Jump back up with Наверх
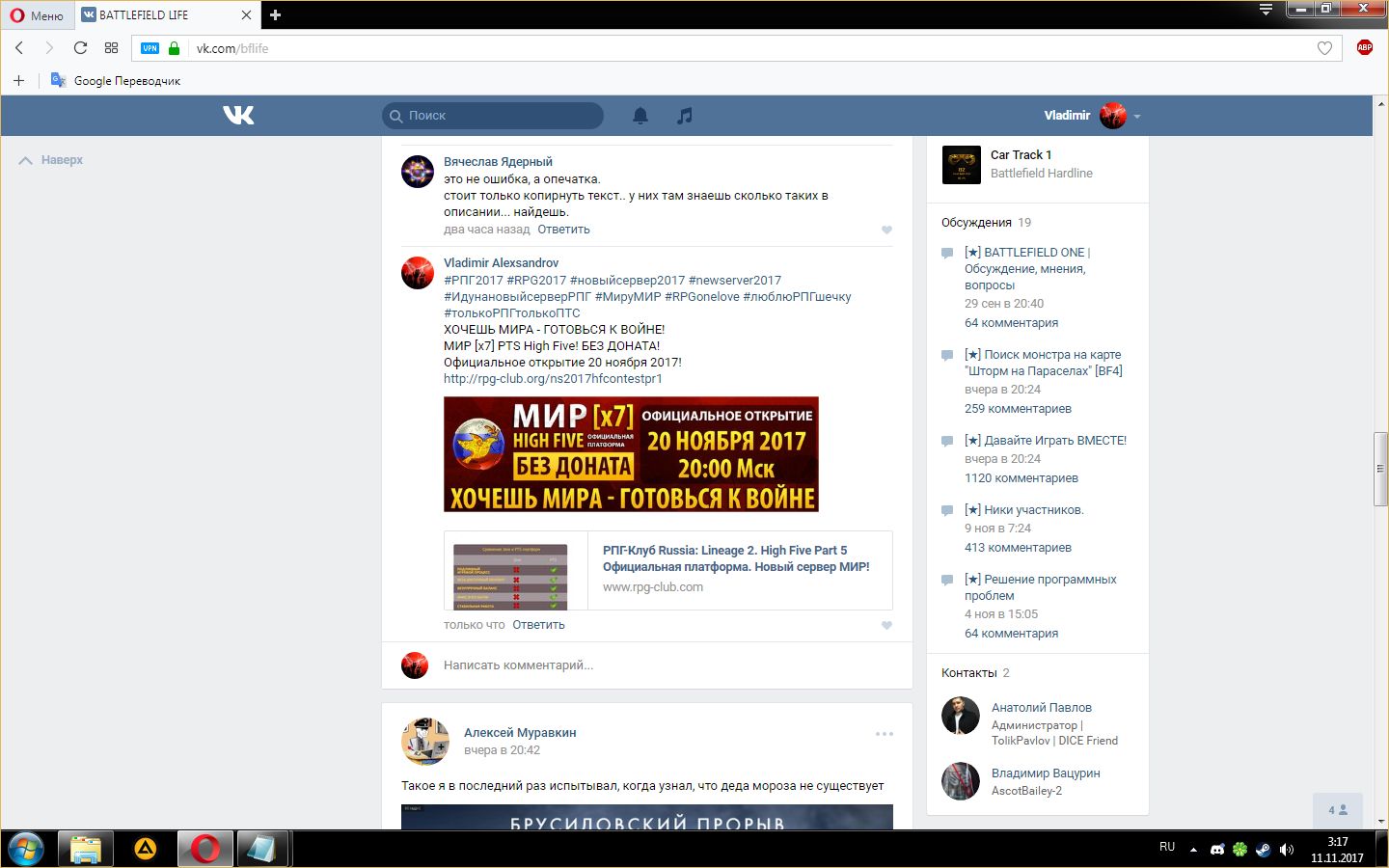 tap(51, 160)
